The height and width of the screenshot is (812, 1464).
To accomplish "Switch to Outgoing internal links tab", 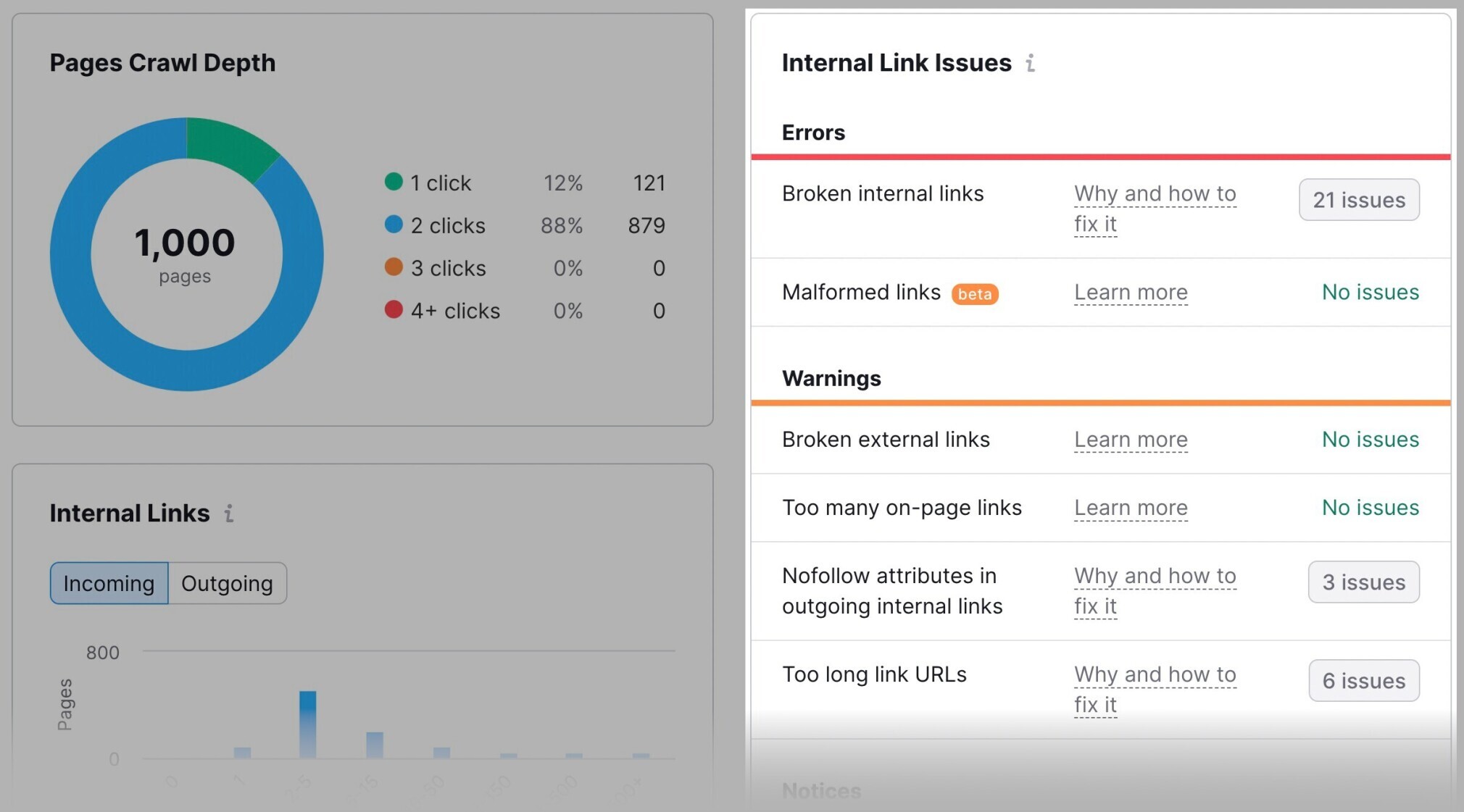I will (x=226, y=582).
